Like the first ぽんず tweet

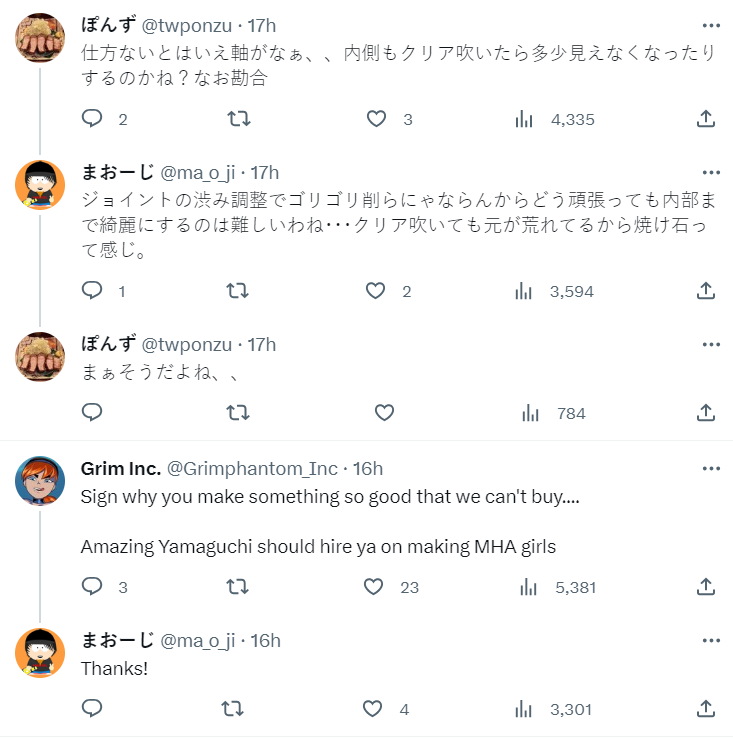click(376, 119)
